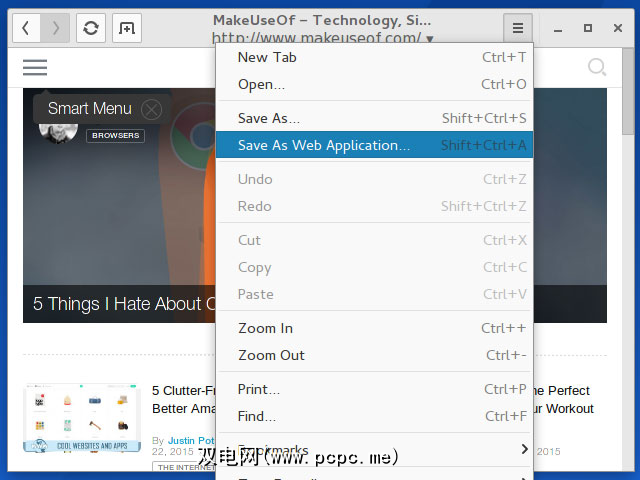Select Save As Web Application...
Image resolution: width=640 pixels, height=480 pixels.
[x=374, y=145]
